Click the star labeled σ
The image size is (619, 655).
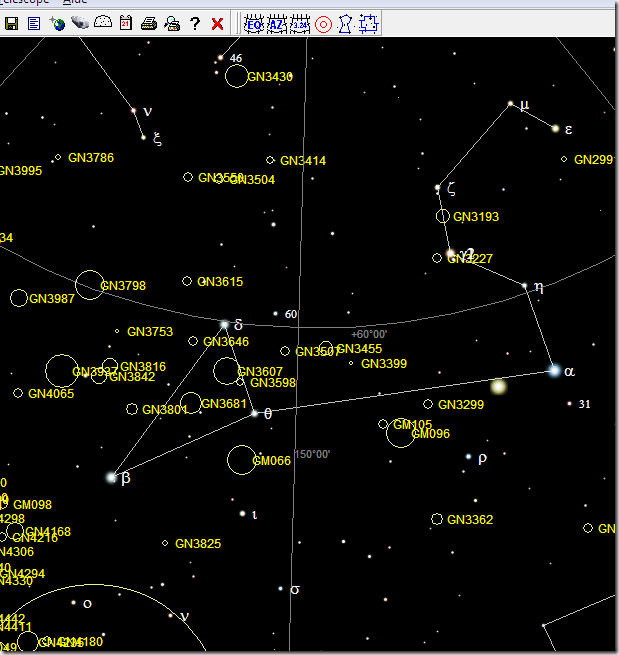point(280,589)
